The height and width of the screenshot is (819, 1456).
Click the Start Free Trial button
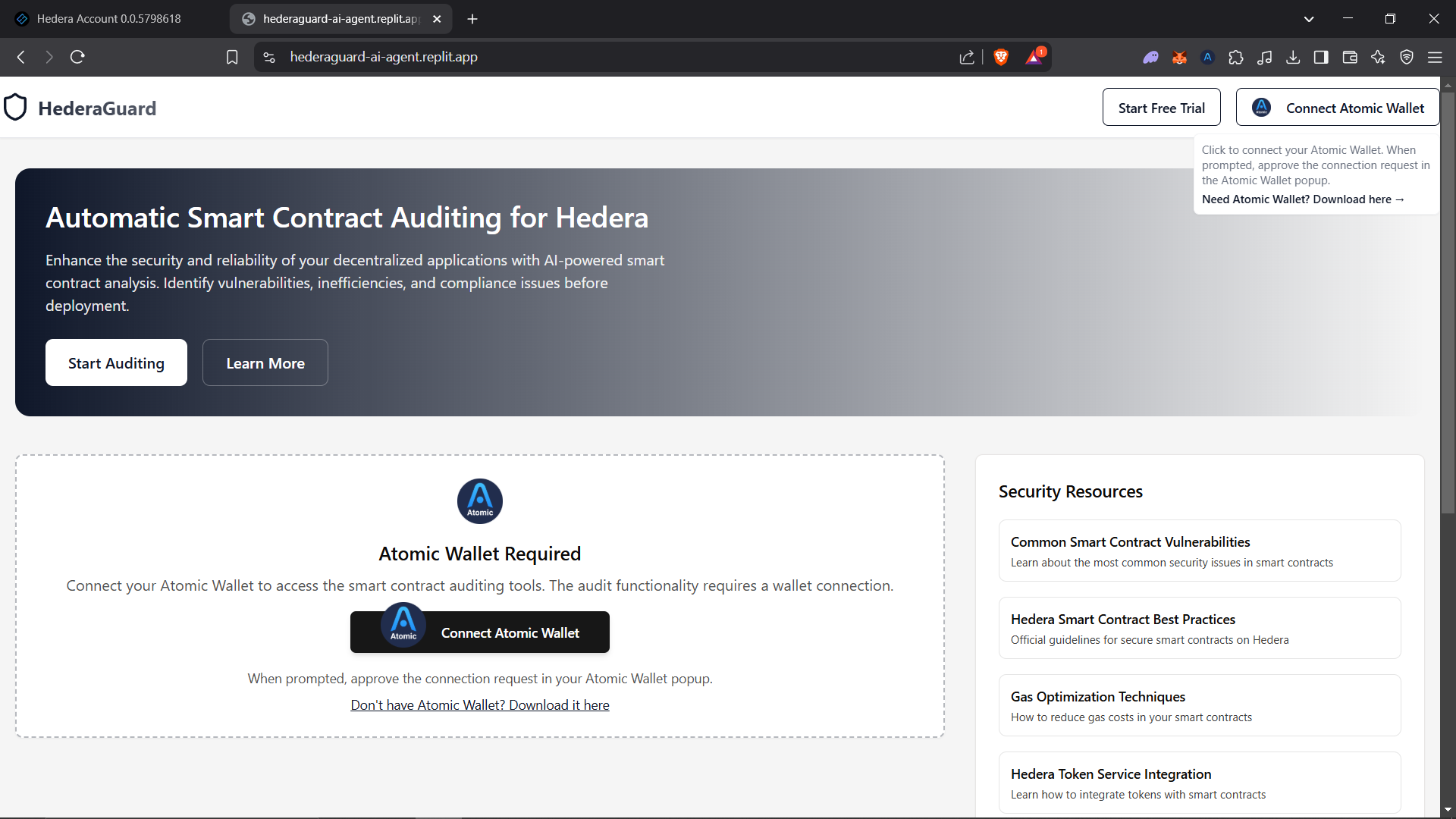(1161, 108)
